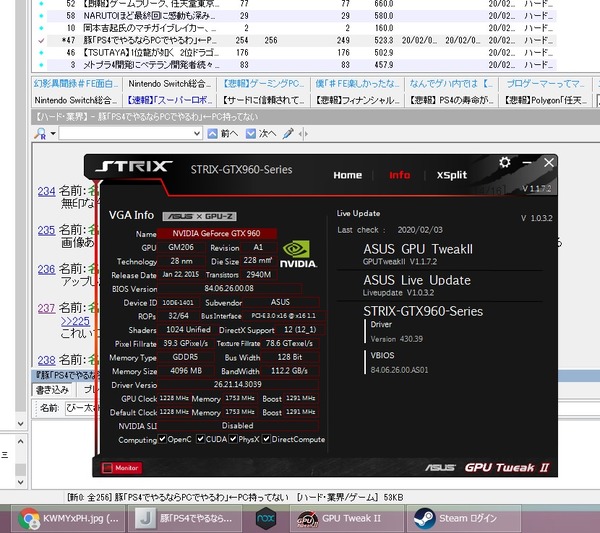This screenshot has width=600, height=533.
Task: Click the pencil highlight icon in search bar
Action: pyautogui.click(x=288, y=134)
